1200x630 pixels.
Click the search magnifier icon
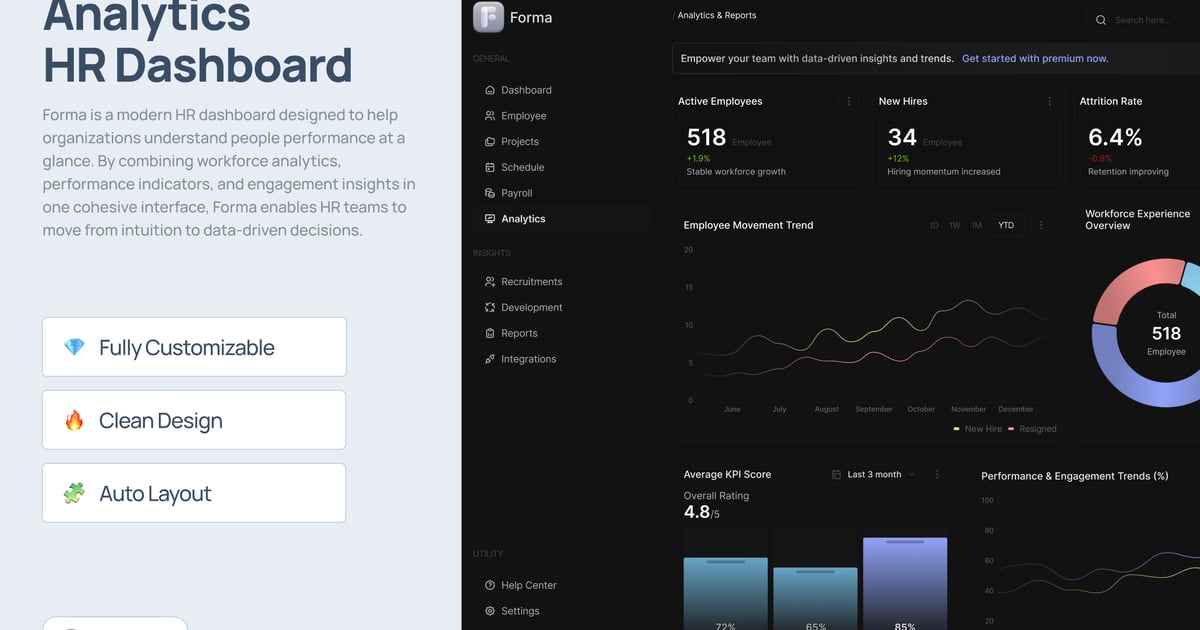tap(1101, 20)
